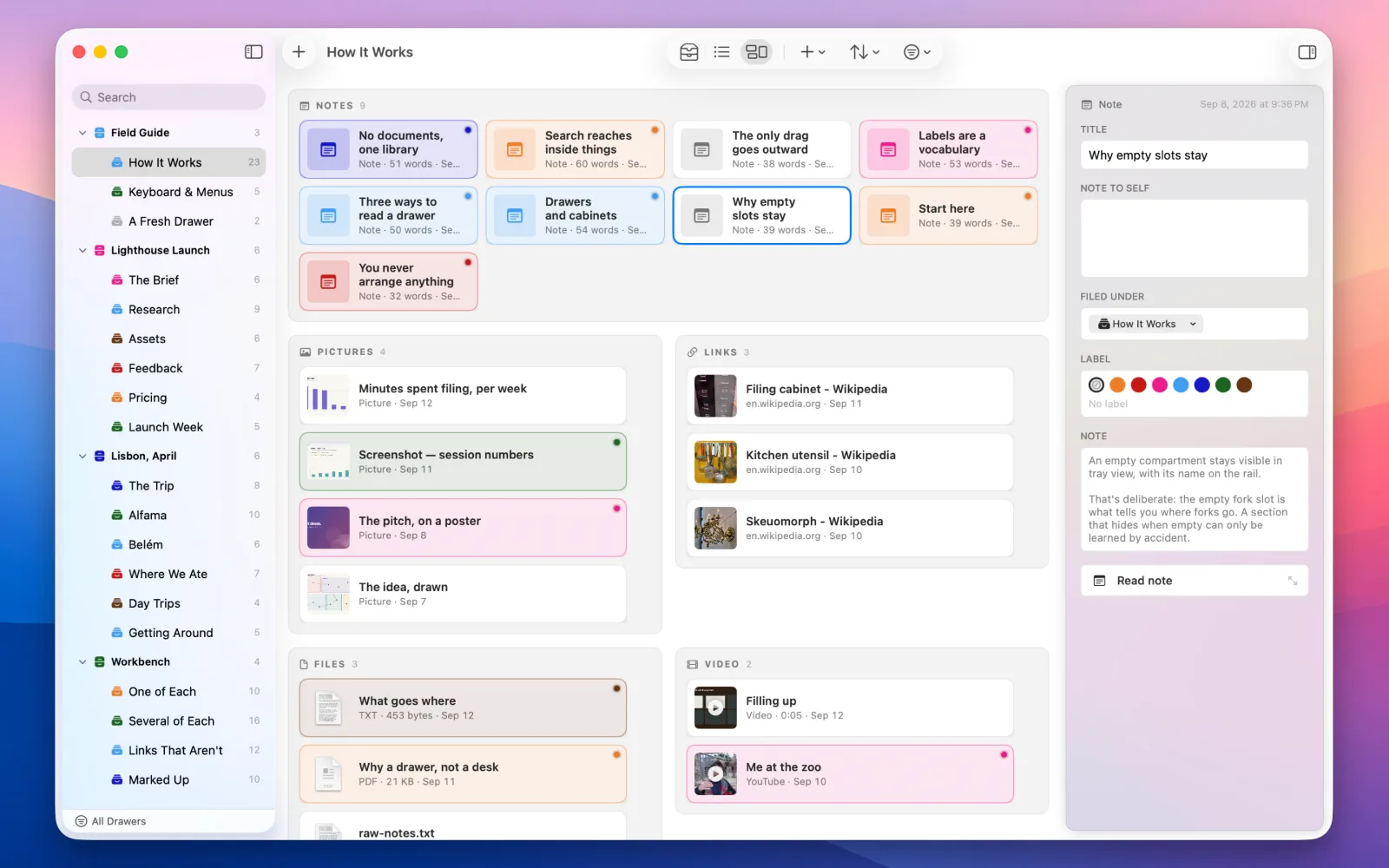Open the Where We Ate drawer

pyautogui.click(x=168, y=574)
